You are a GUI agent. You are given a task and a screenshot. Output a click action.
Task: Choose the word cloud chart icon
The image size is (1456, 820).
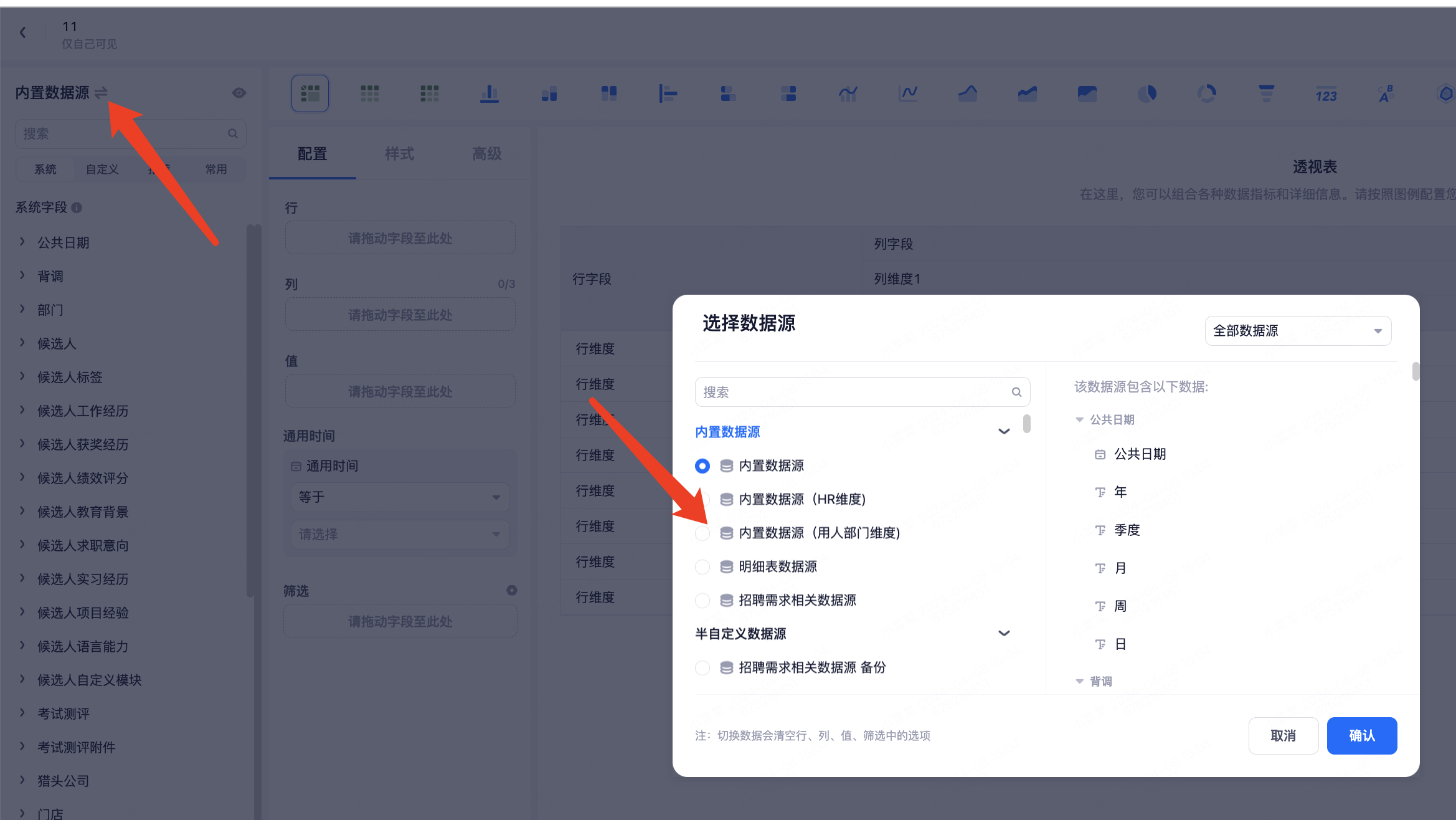tap(1386, 93)
